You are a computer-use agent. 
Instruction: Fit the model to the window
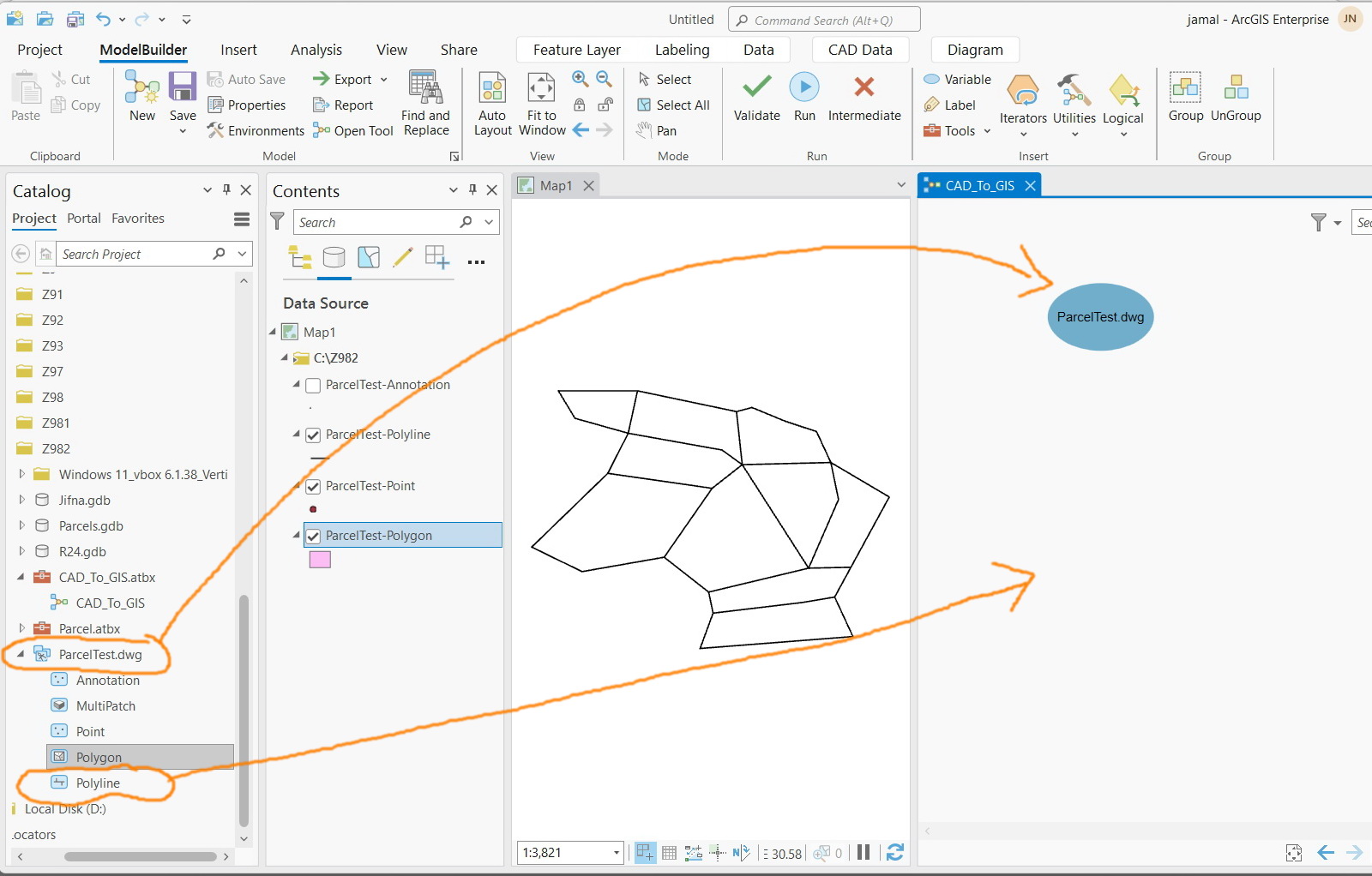click(540, 101)
